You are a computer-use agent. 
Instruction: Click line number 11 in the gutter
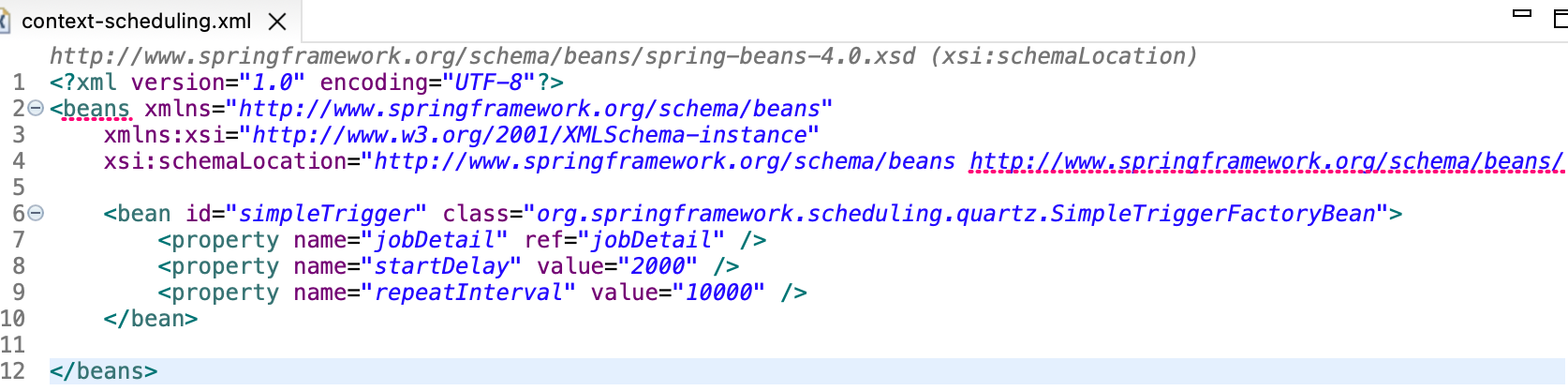[13, 345]
